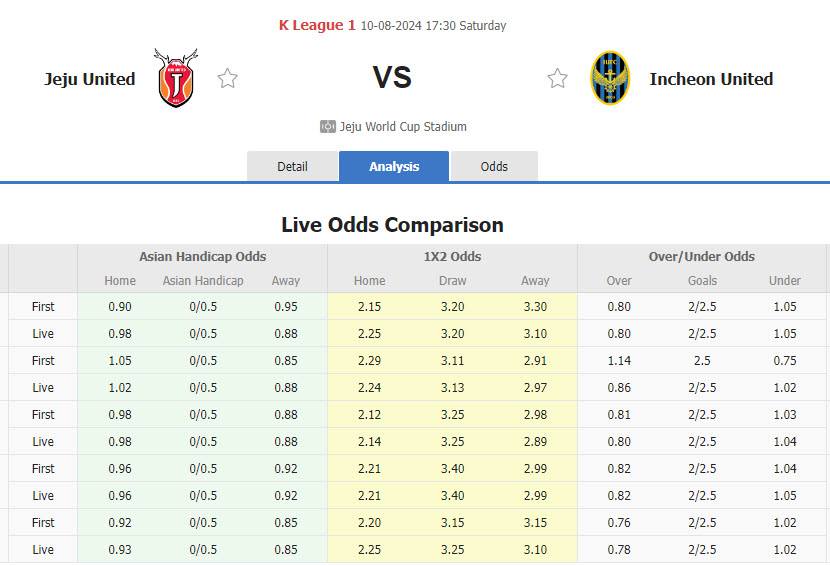Viewport: 830px width, 566px height.
Task: Click the Incheon United team name
Action: [x=711, y=79]
